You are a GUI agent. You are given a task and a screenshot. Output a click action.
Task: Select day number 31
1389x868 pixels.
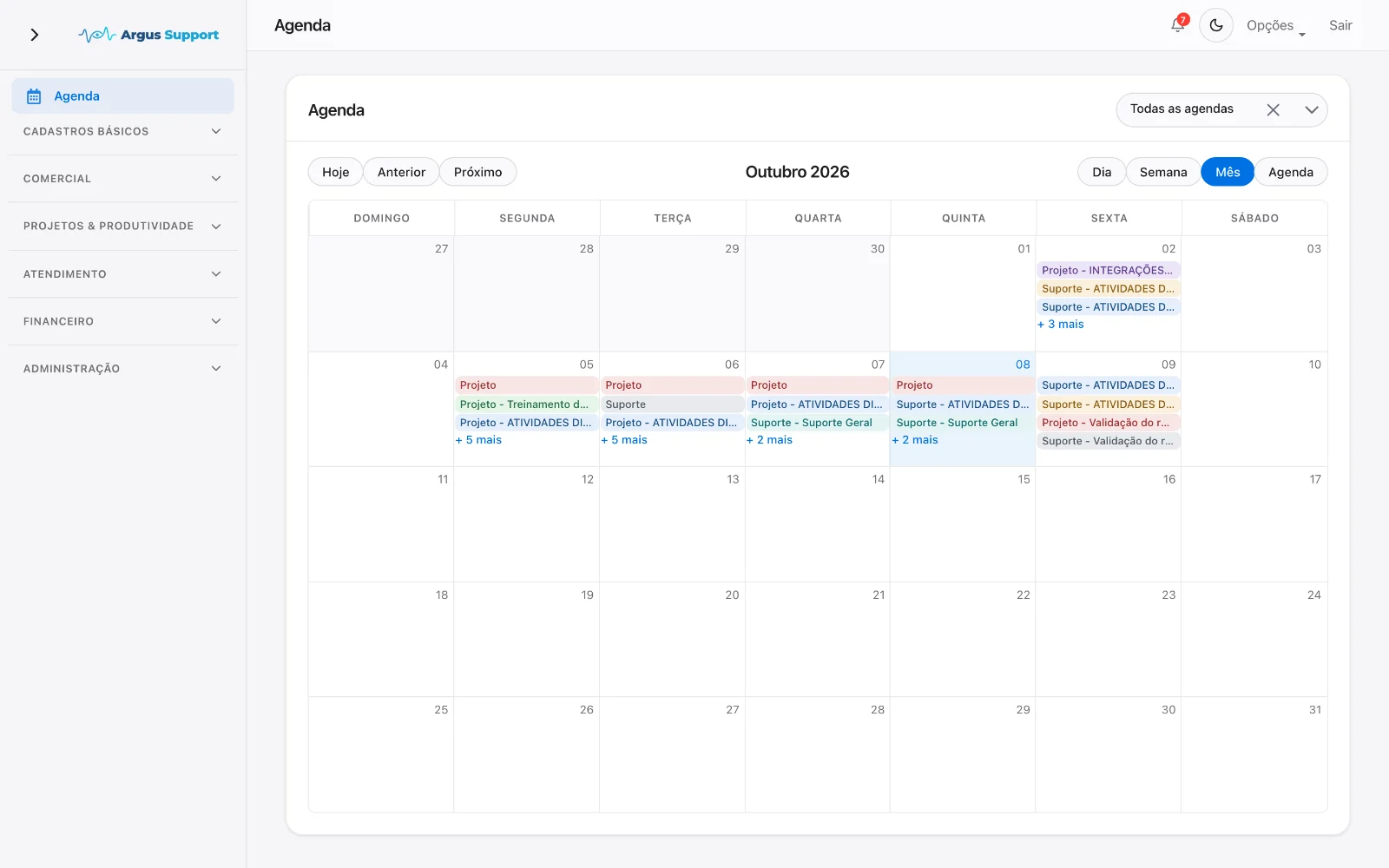1314,710
